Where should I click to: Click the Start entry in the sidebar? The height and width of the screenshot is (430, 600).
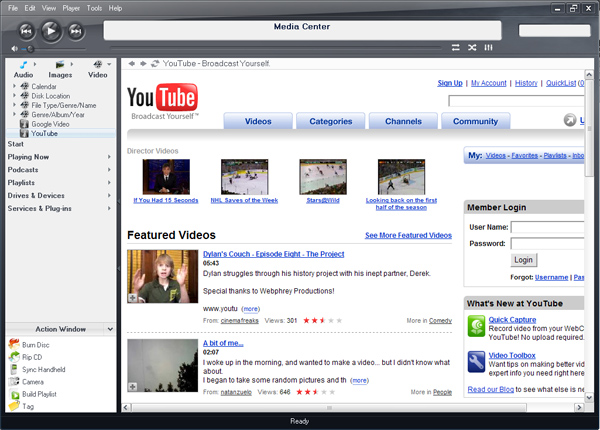(x=16, y=144)
